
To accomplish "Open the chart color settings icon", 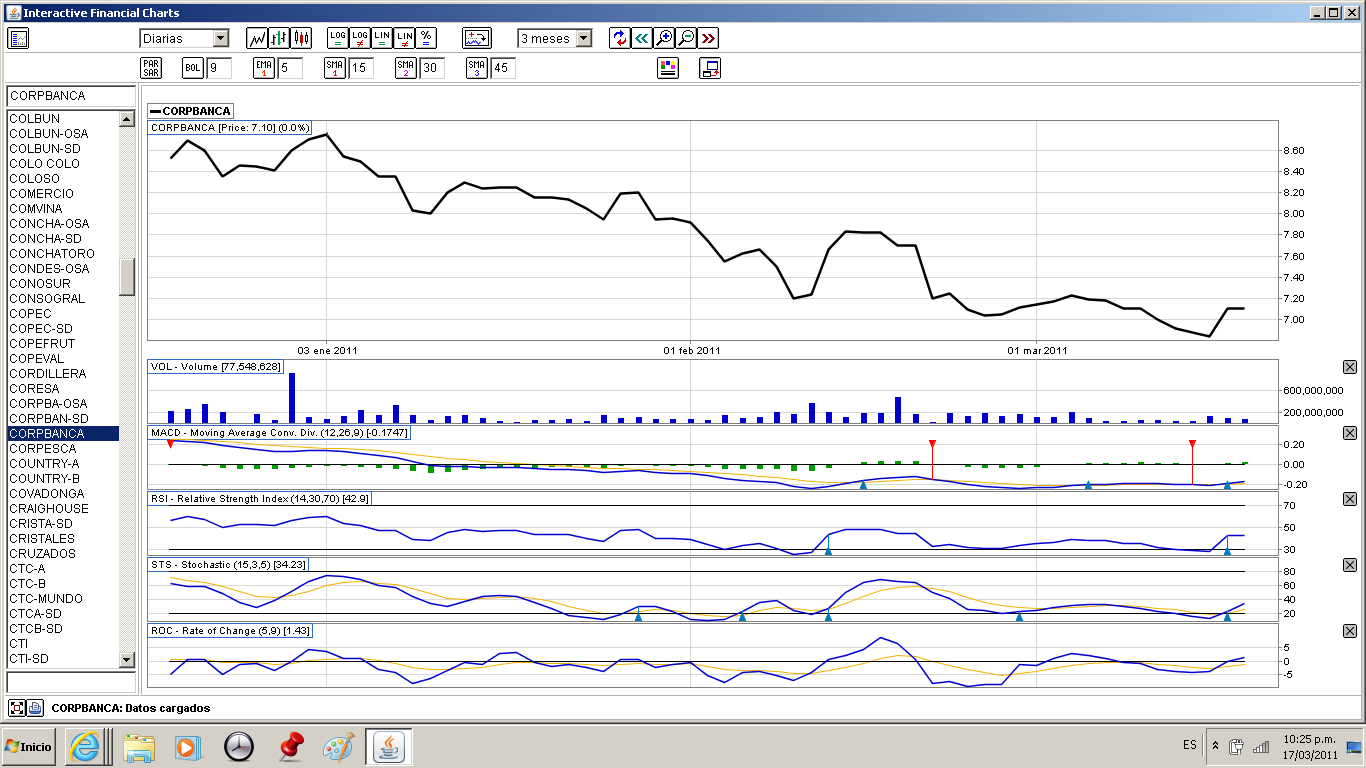I will click(x=668, y=68).
